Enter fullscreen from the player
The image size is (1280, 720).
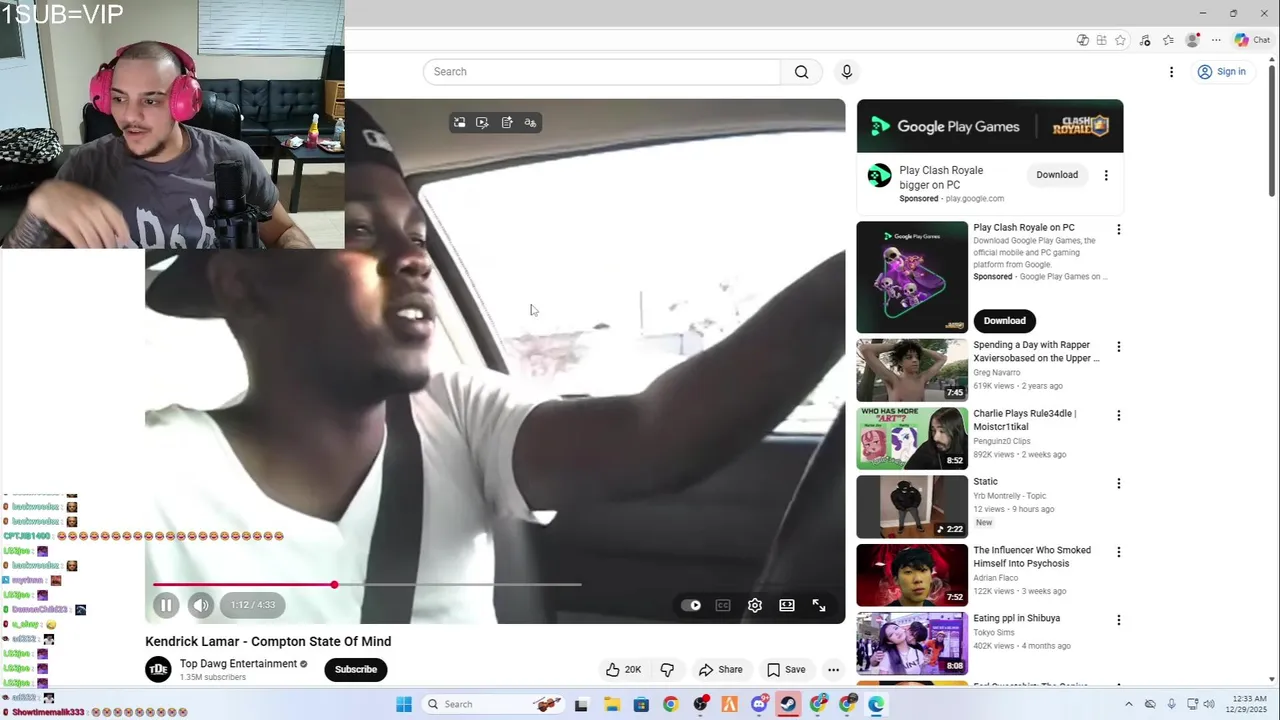[819, 605]
